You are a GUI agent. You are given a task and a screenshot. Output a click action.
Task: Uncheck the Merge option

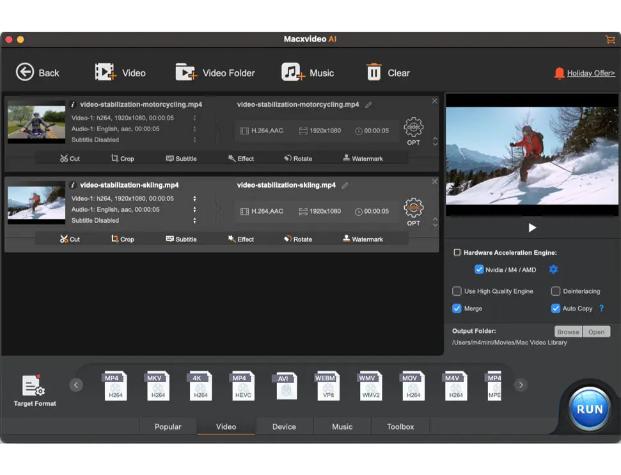(x=457, y=308)
